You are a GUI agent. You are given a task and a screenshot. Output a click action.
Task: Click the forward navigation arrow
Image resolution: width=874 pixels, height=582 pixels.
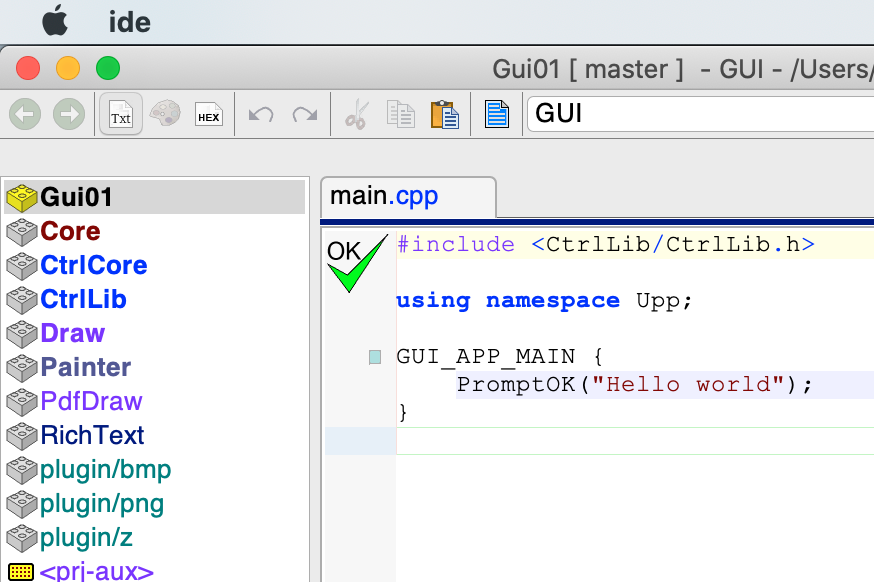coord(69,115)
